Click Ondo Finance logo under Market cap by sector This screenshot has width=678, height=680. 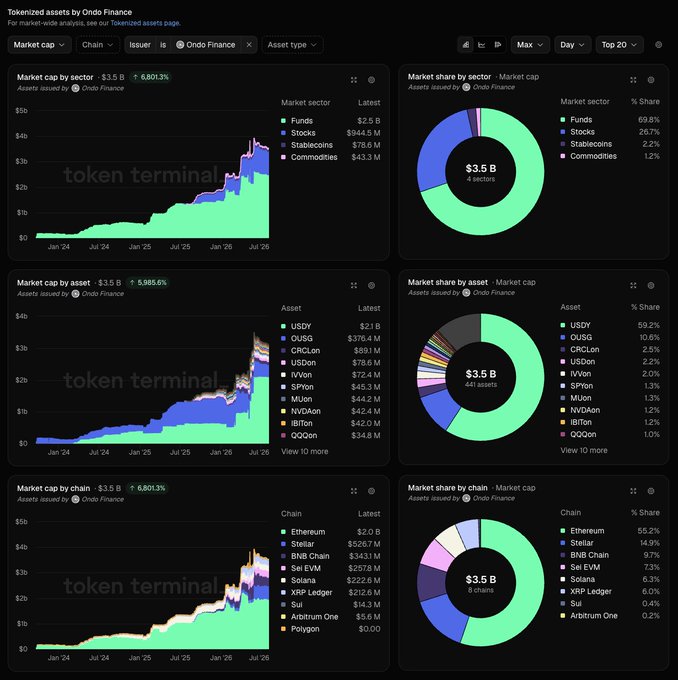[x=75, y=88]
